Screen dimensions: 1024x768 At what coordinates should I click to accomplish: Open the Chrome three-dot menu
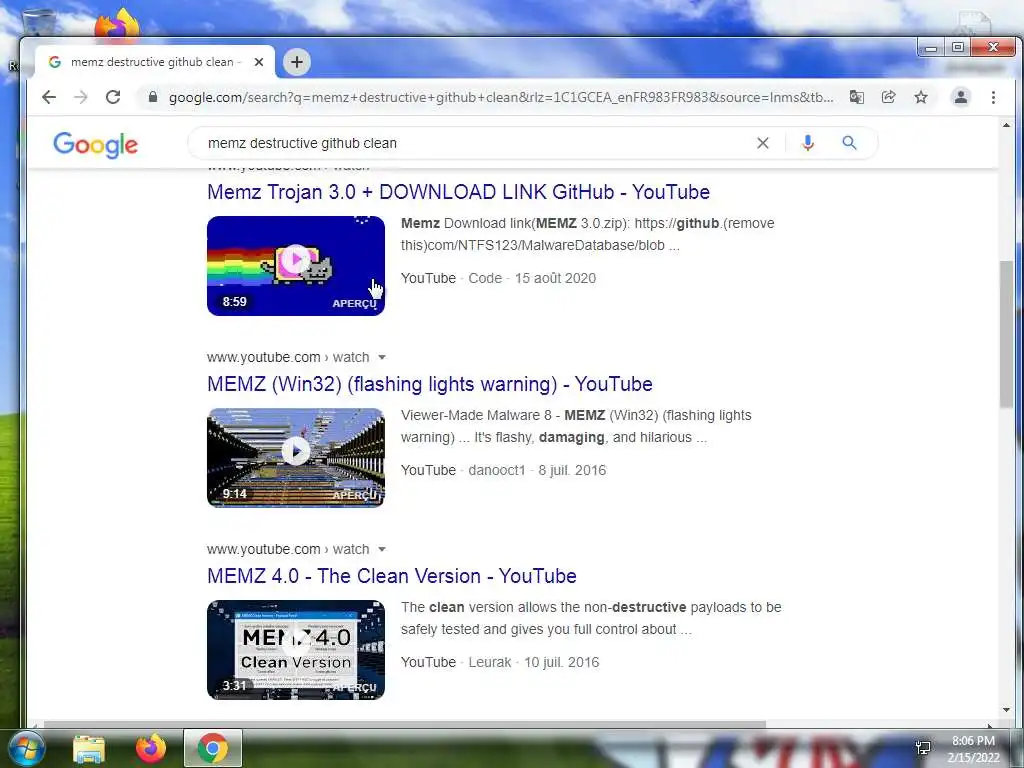[x=993, y=97]
